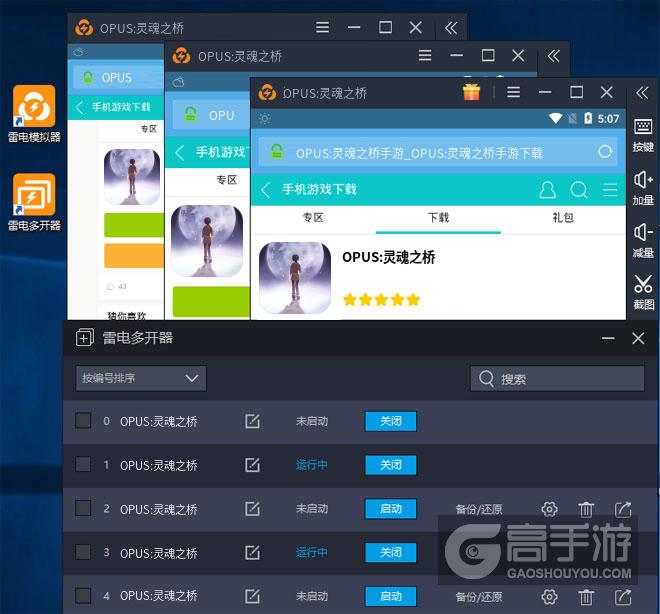Viewport: 660px width, 614px height.
Task: Click the green button in the back emulator window
Action: click(x=134, y=225)
